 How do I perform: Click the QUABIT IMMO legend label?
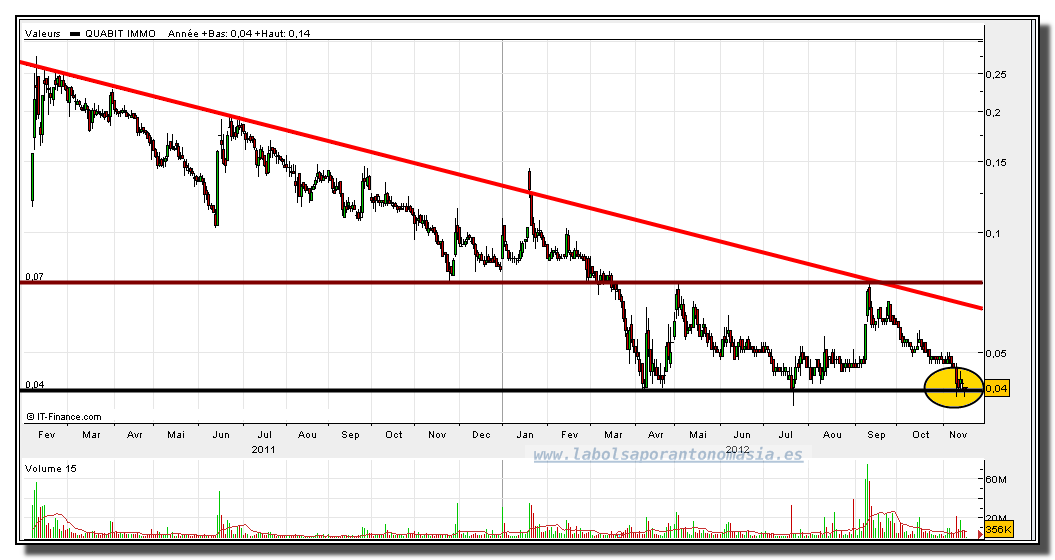pos(120,34)
